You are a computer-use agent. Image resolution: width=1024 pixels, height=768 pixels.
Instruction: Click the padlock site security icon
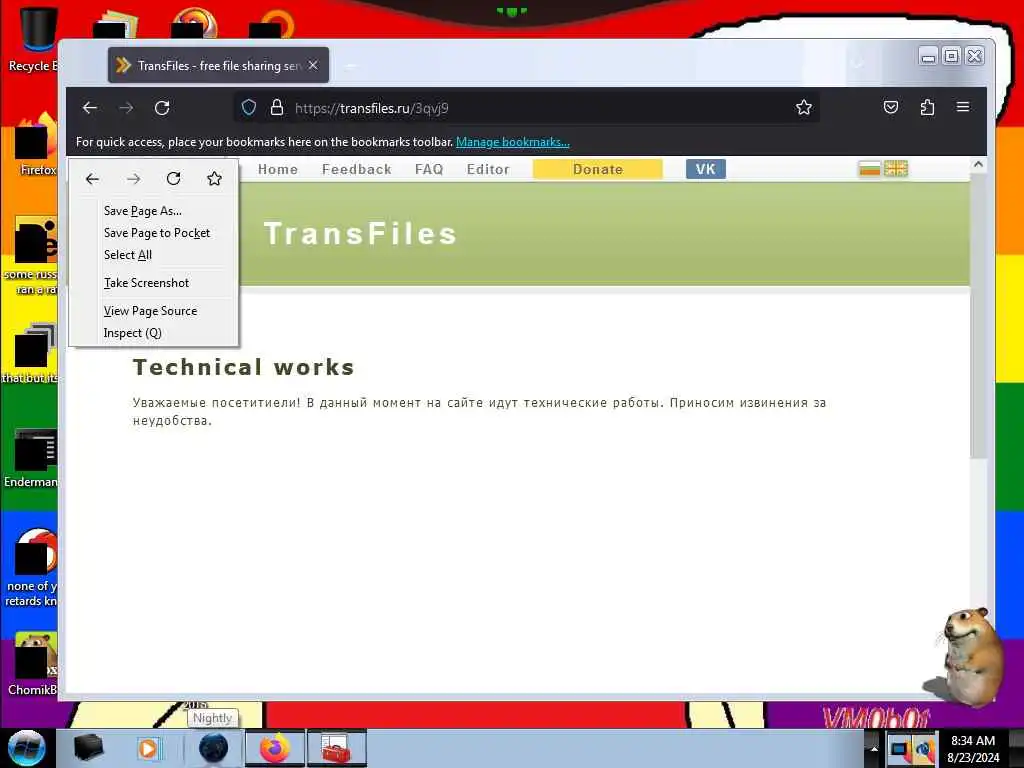(277, 108)
